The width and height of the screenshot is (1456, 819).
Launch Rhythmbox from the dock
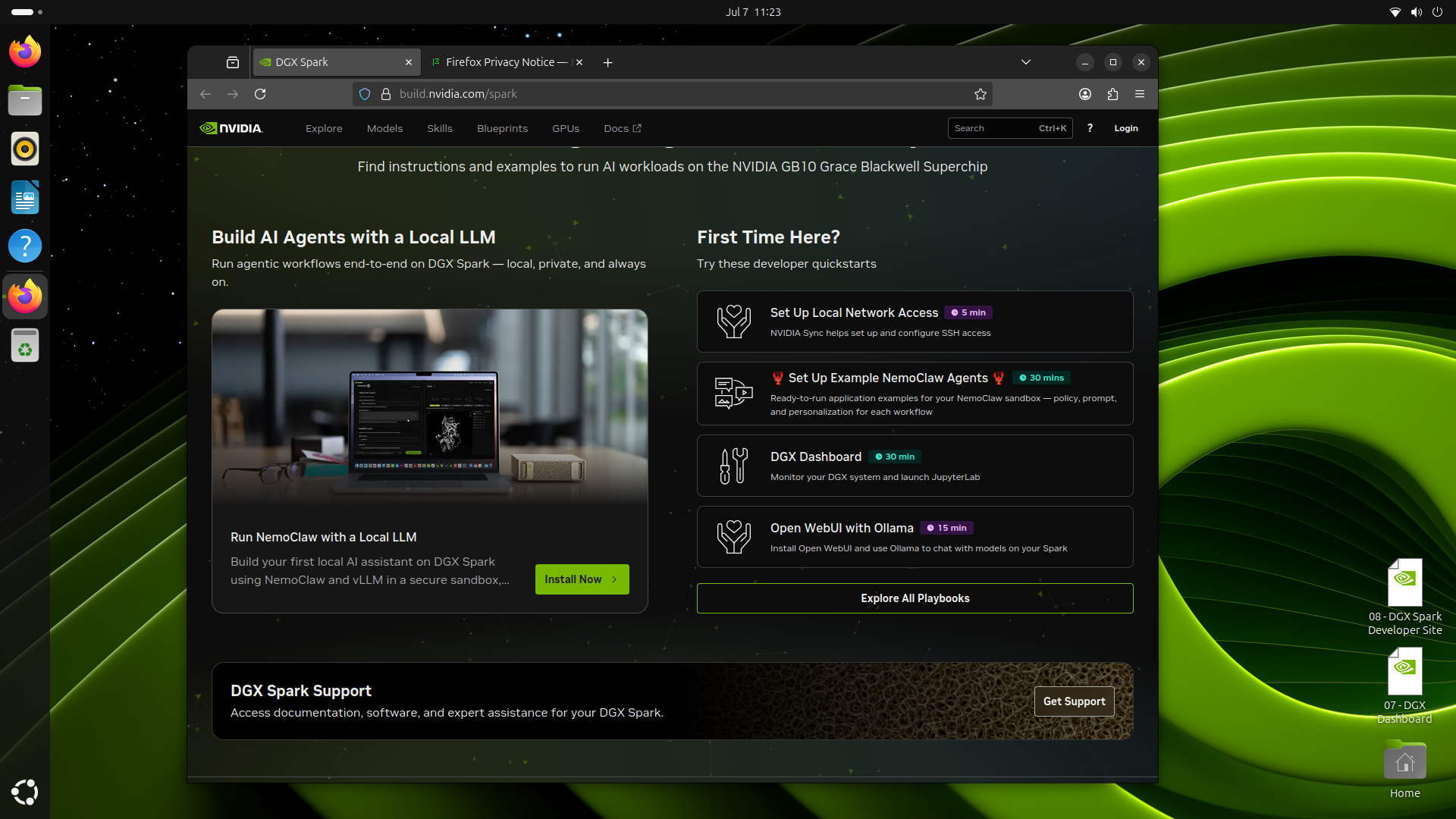pyautogui.click(x=25, y=149)
